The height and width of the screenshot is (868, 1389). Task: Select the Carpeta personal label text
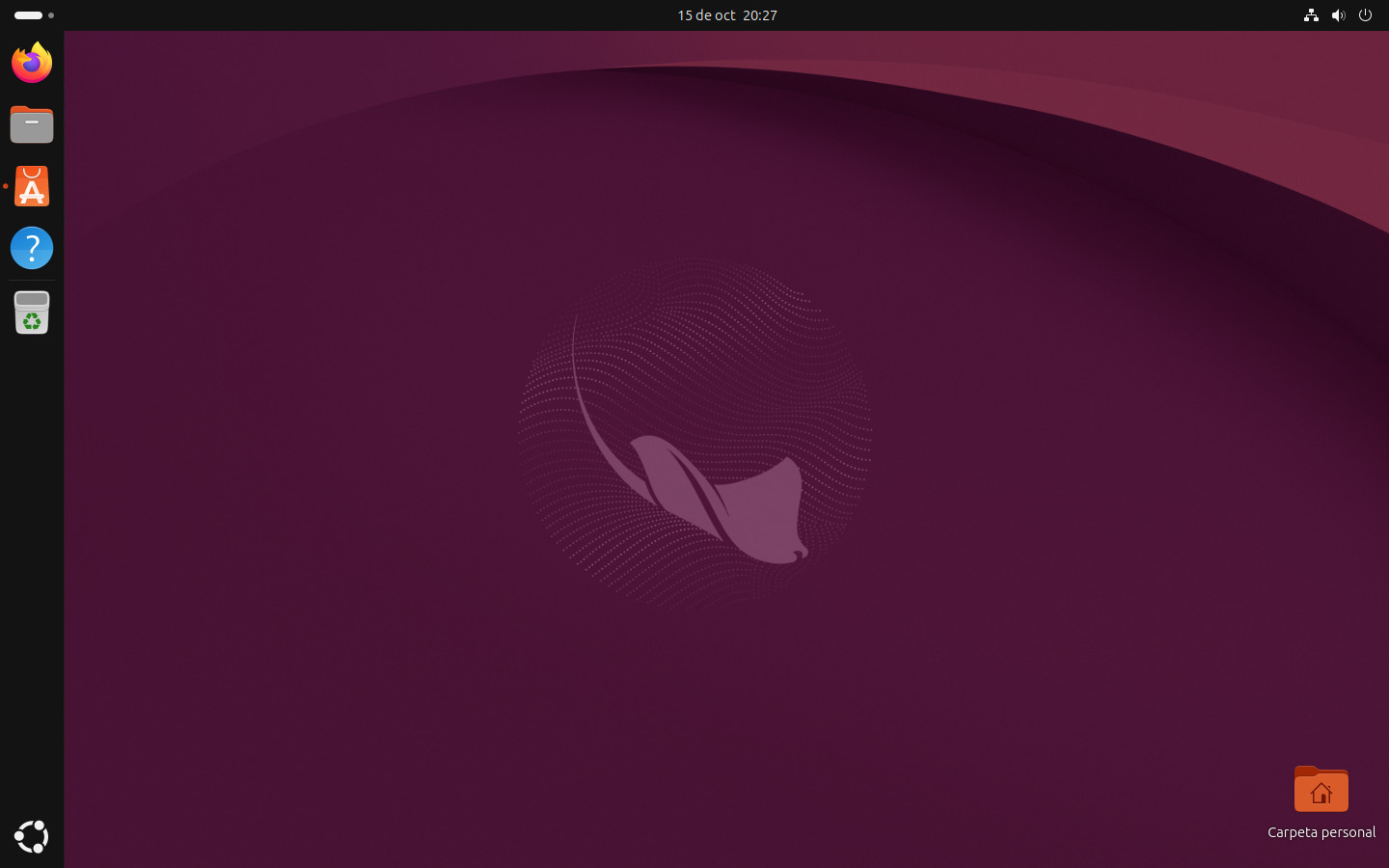(1321, 832)
